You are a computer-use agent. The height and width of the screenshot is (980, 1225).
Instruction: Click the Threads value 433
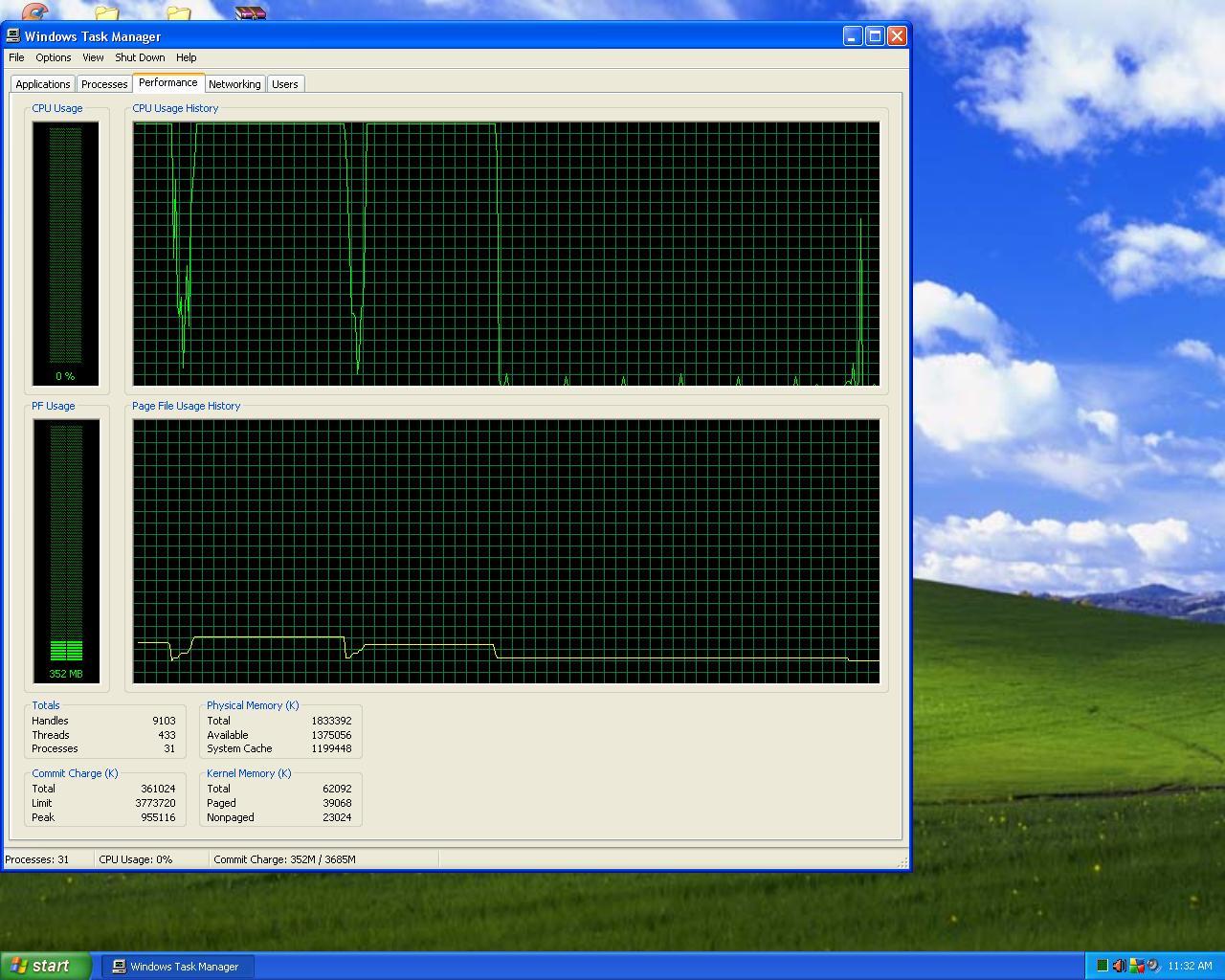pyautogui.click(x=167, y=735)
